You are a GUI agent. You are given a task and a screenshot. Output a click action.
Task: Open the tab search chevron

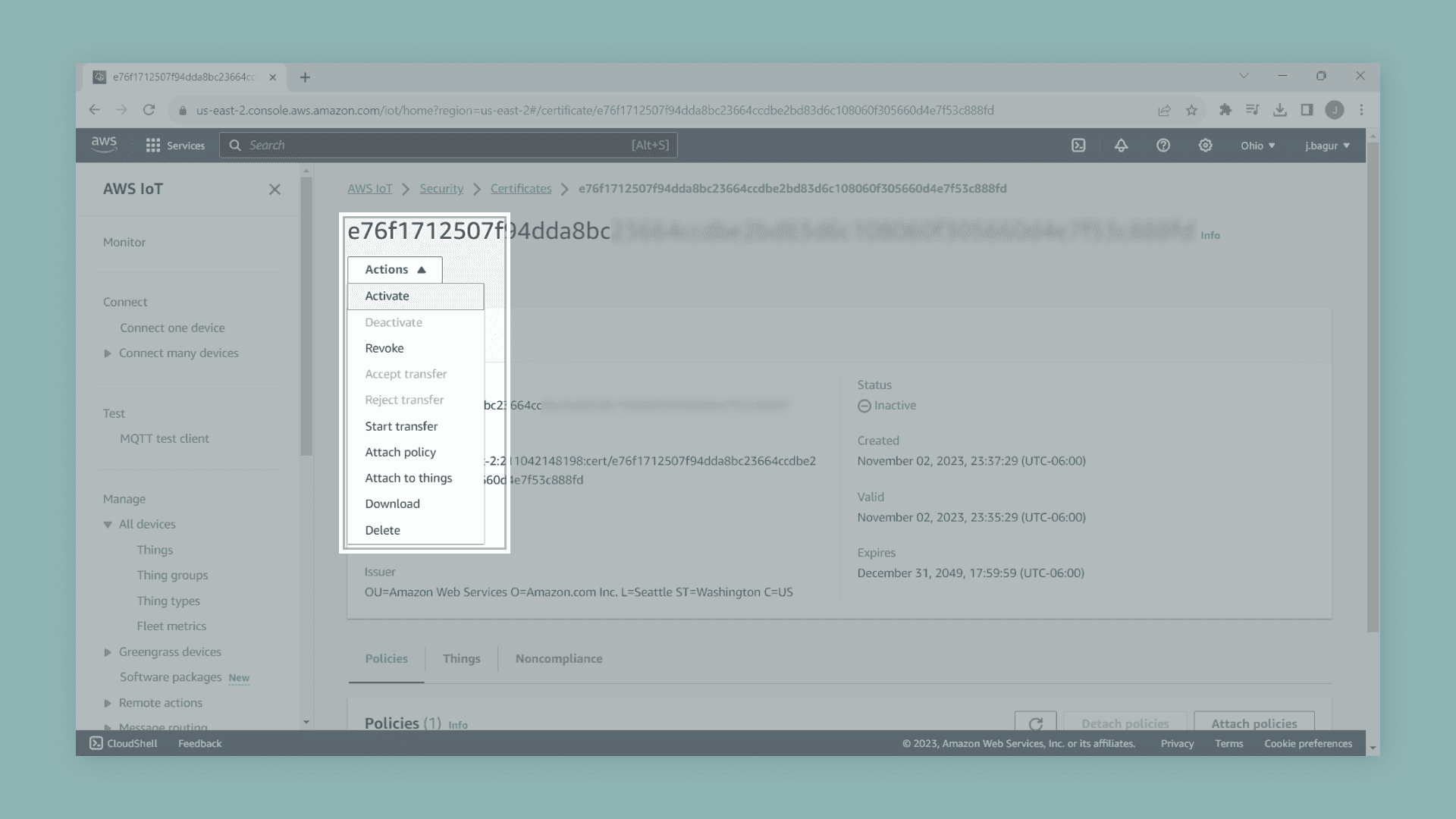pos(1244,76)
